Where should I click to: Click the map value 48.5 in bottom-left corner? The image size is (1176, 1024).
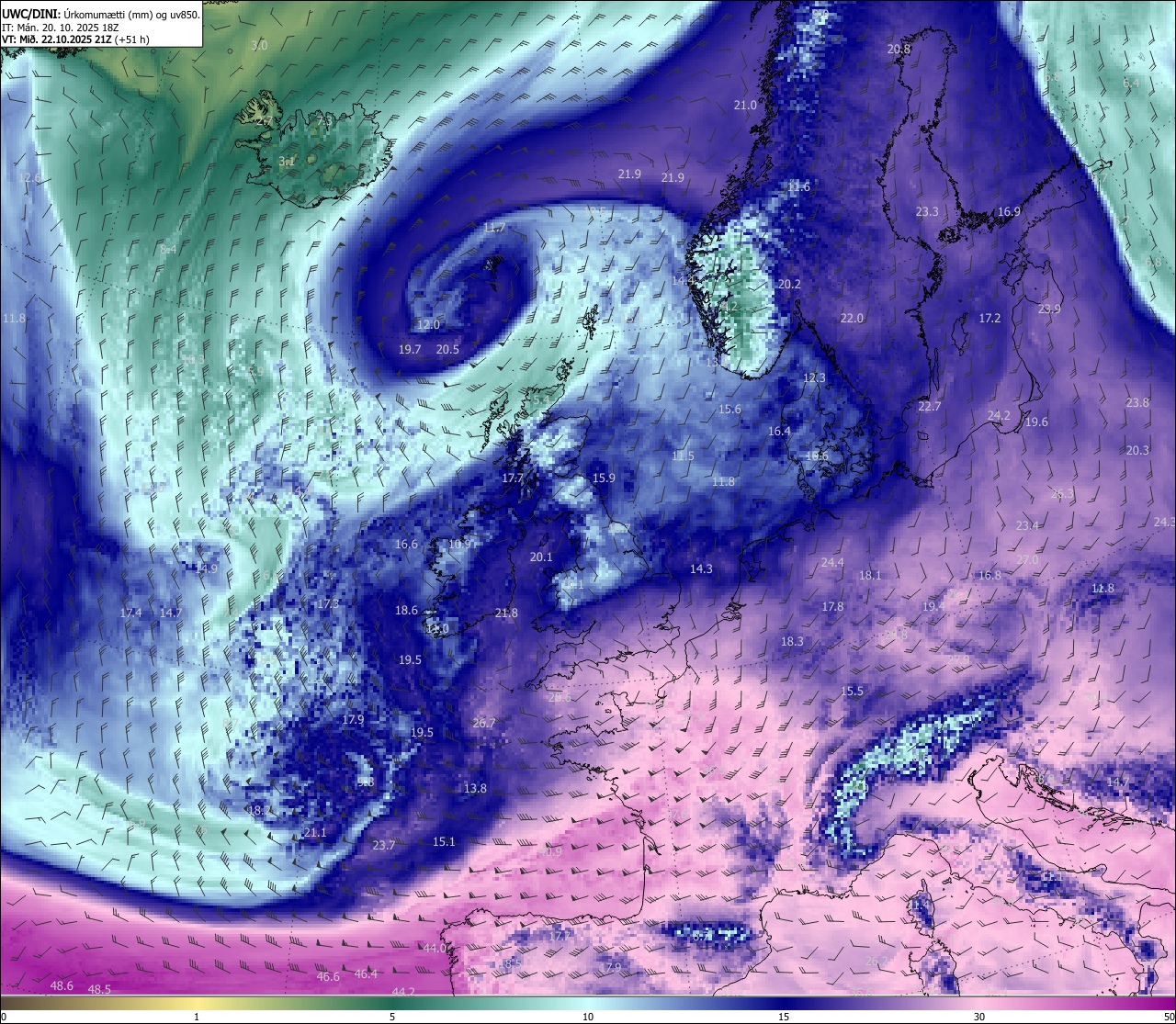click(x=99, y=989)
